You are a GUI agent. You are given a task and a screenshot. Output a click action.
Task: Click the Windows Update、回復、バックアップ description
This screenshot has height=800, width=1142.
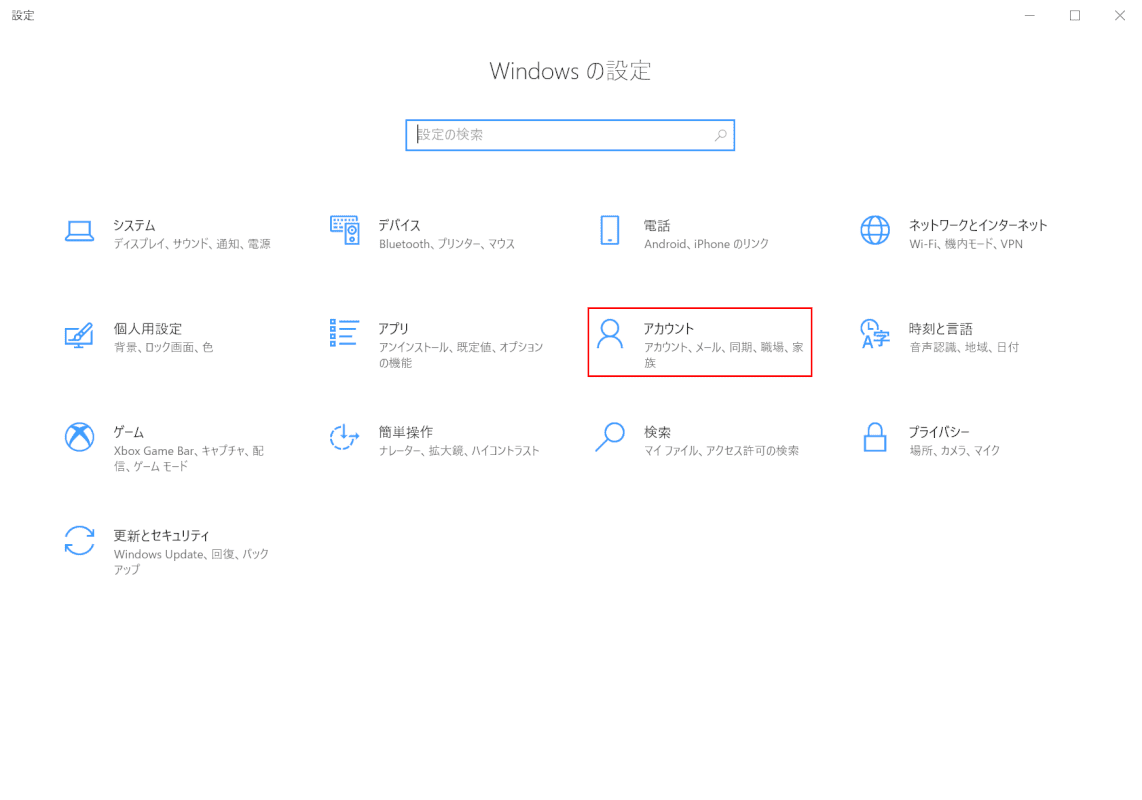[192, 562]
